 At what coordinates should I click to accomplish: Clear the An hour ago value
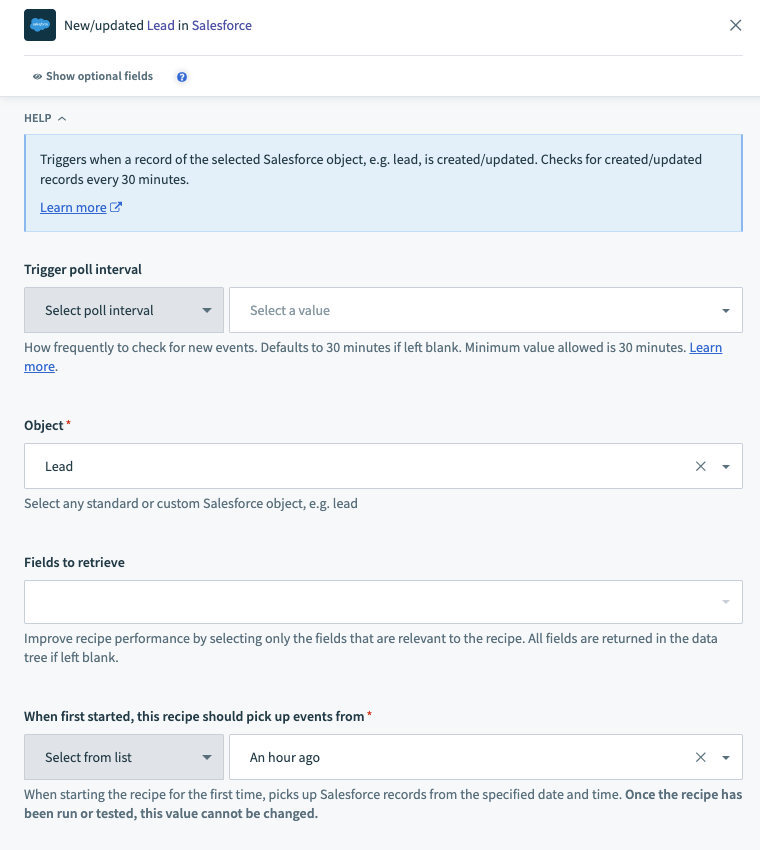point(700,758)
